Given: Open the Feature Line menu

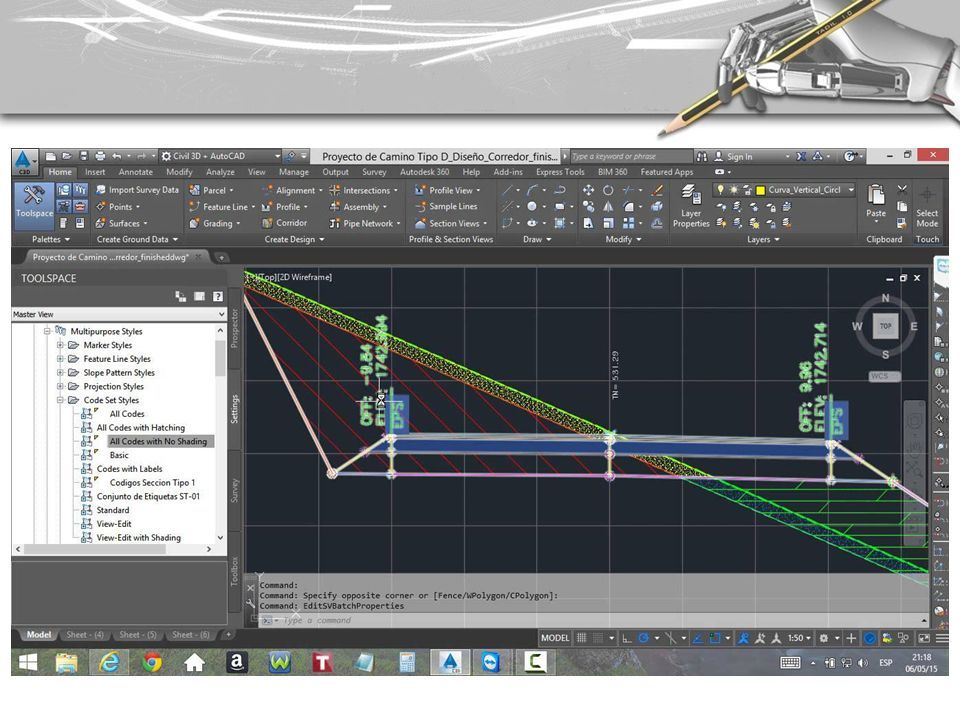Looking at the screenshot, I should click(x=222, y=207).
